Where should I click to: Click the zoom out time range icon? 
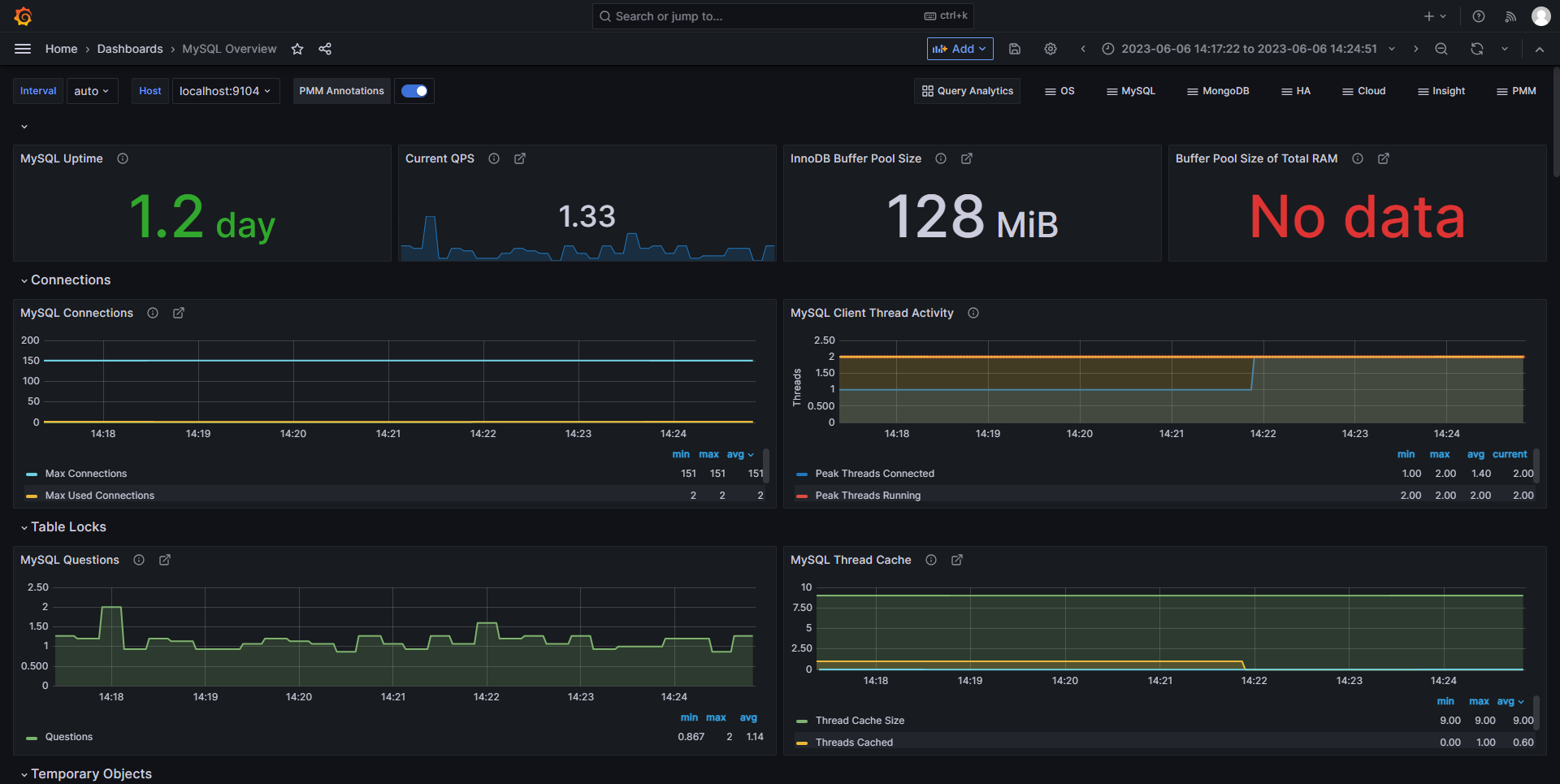(x=1441, y=49)
